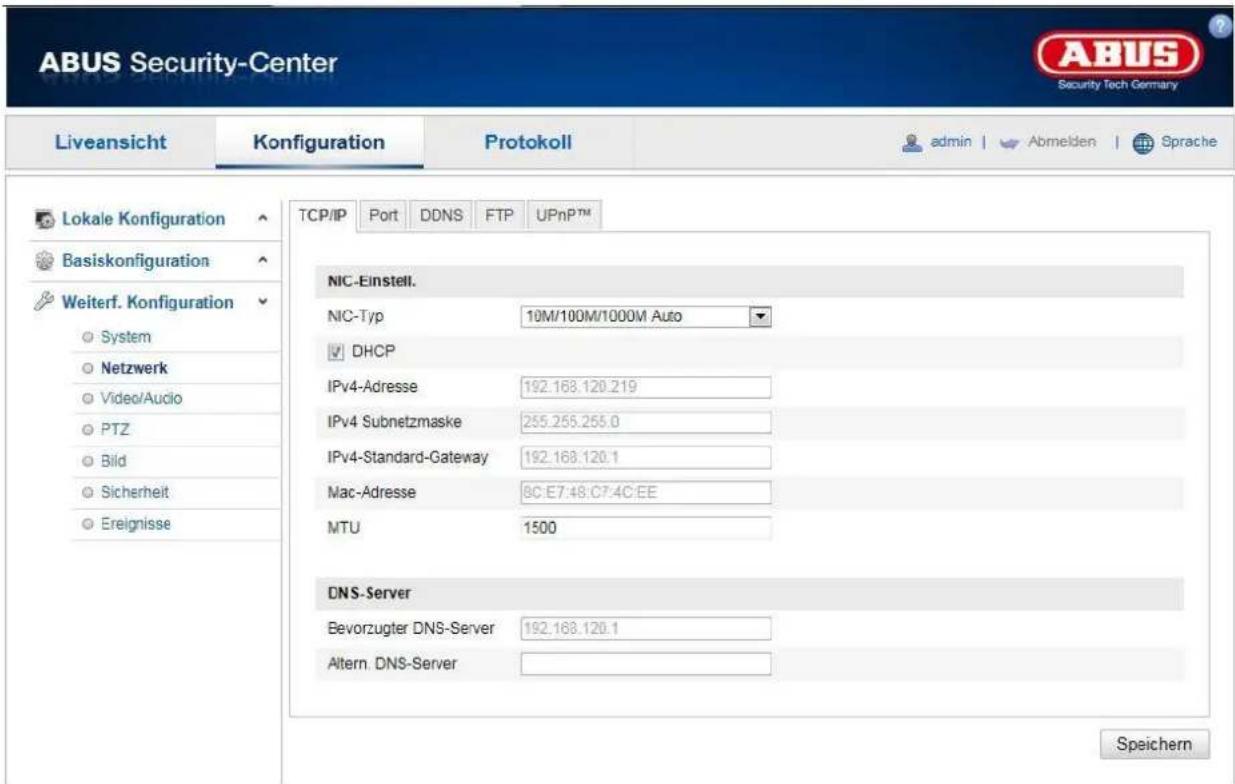Click the Lokale Konfiguration icon

coord(43,217)
